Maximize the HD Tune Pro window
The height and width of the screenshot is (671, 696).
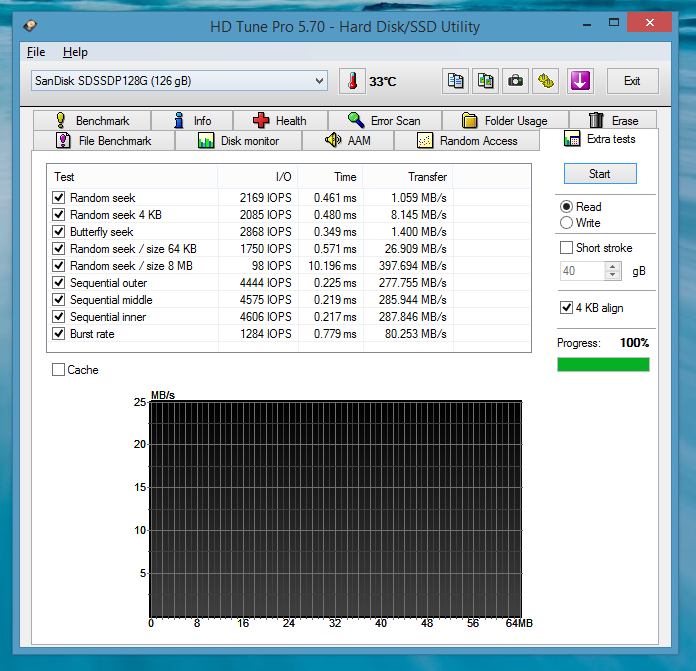click(x=614, y=23)
